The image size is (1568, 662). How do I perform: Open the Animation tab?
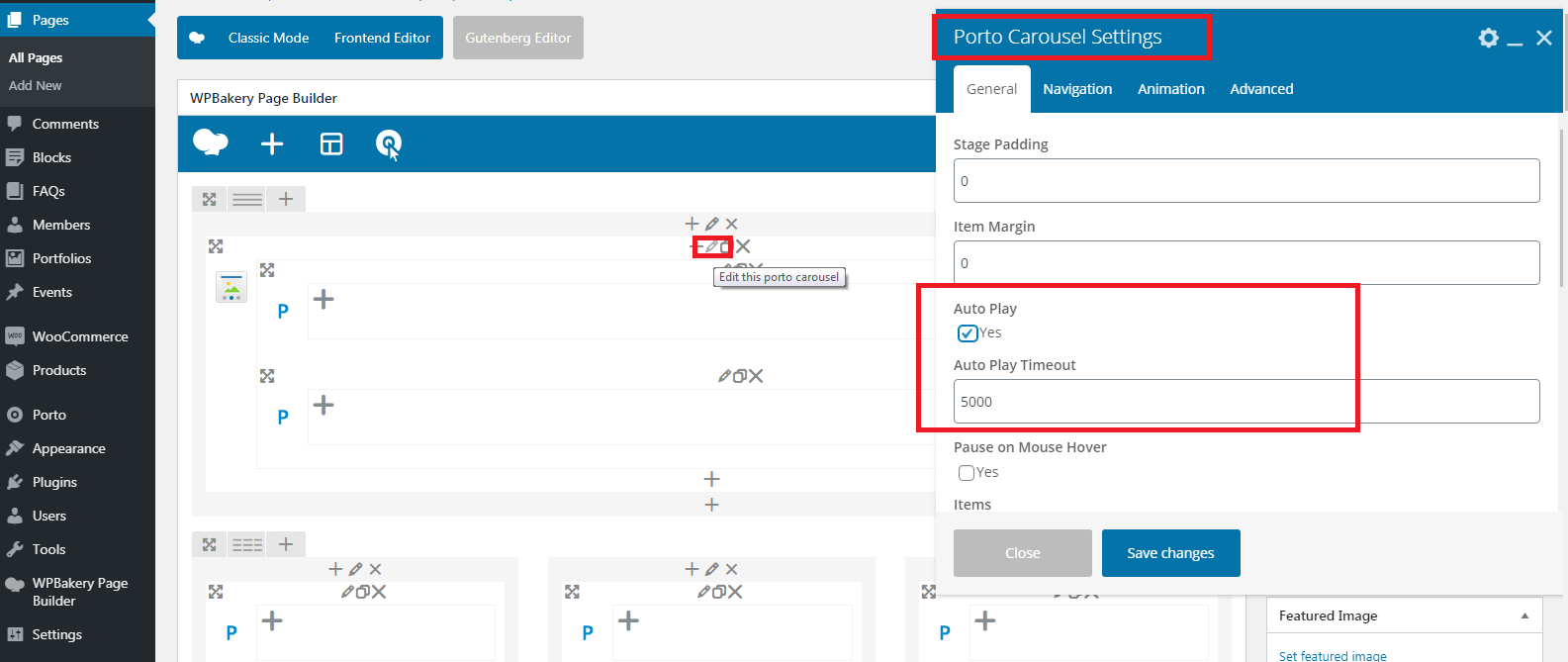click(x=1171, y=89)
